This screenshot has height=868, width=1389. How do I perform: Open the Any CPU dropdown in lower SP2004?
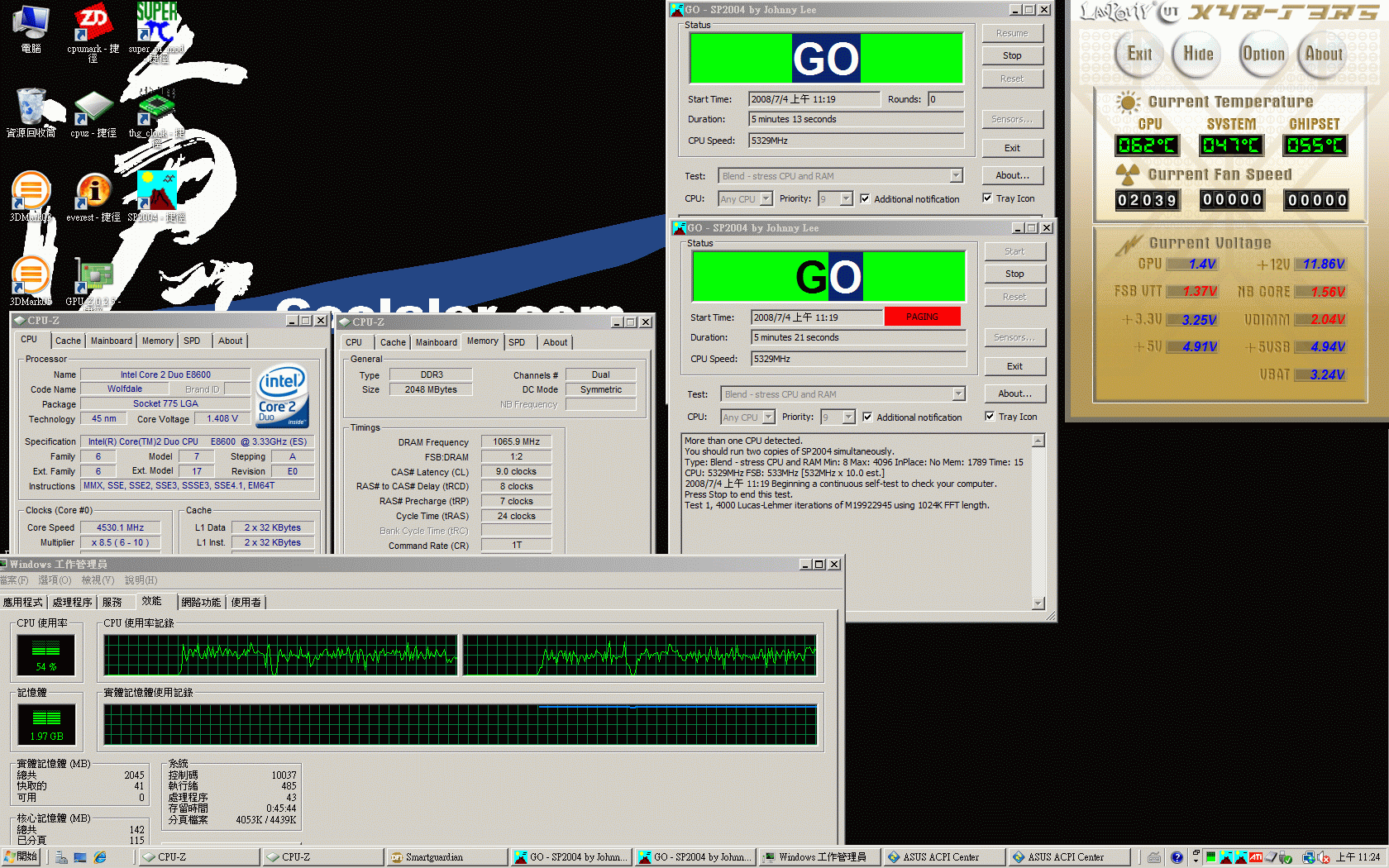768,417
